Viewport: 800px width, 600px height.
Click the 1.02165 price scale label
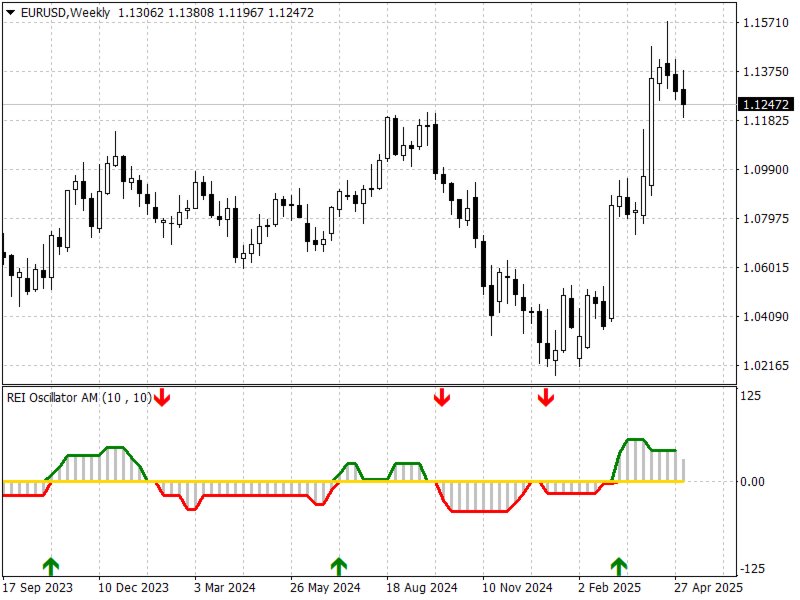(x=766, y=366)
